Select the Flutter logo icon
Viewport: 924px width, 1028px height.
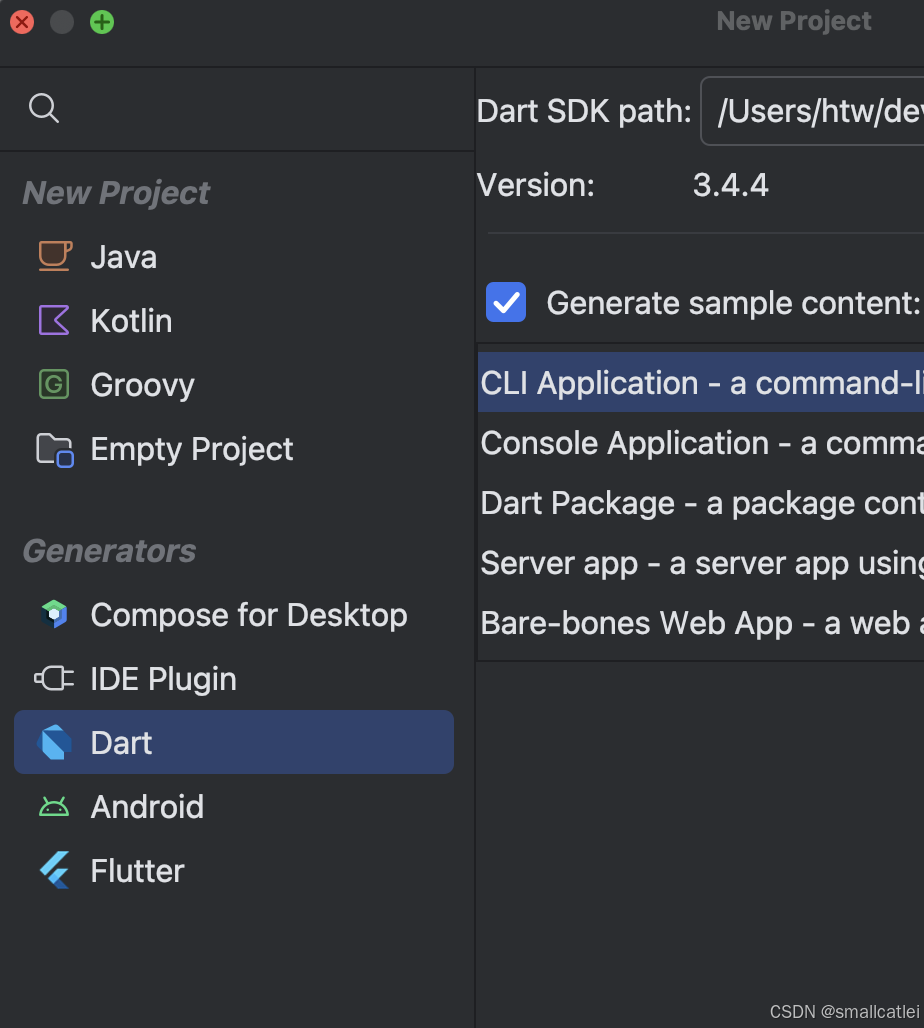pyautogui.click(x=54, y=870)
